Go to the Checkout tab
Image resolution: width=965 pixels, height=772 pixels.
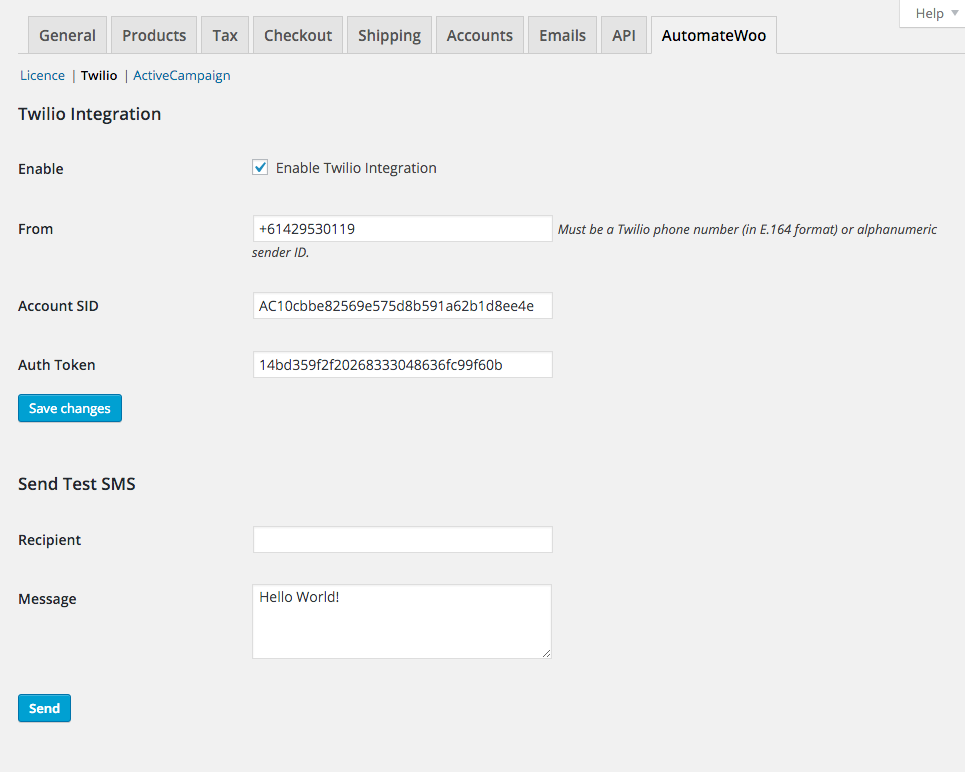click(298, 35)
